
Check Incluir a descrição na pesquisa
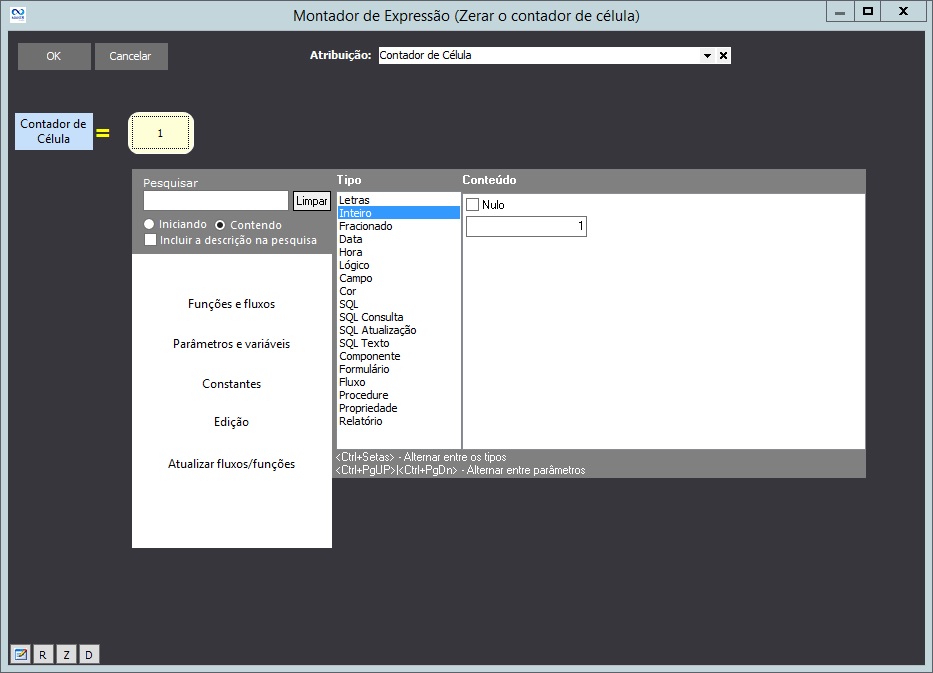click(150, 240)
